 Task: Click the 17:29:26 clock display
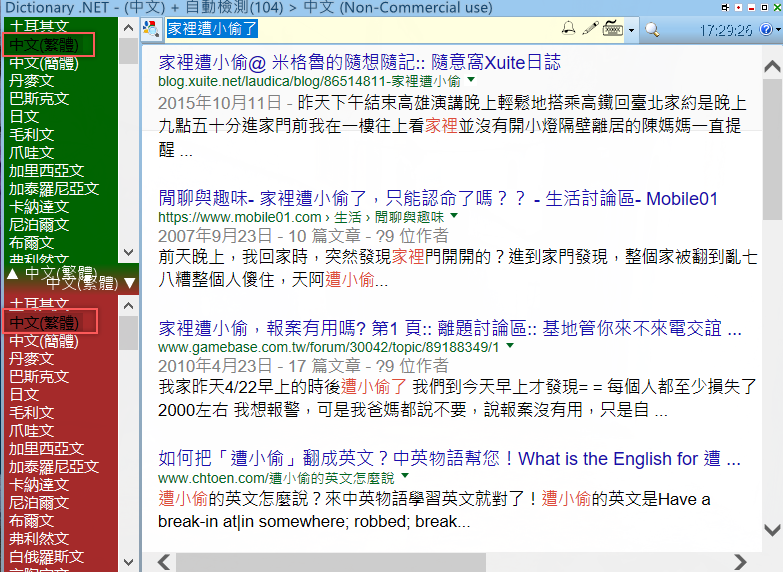726,30
